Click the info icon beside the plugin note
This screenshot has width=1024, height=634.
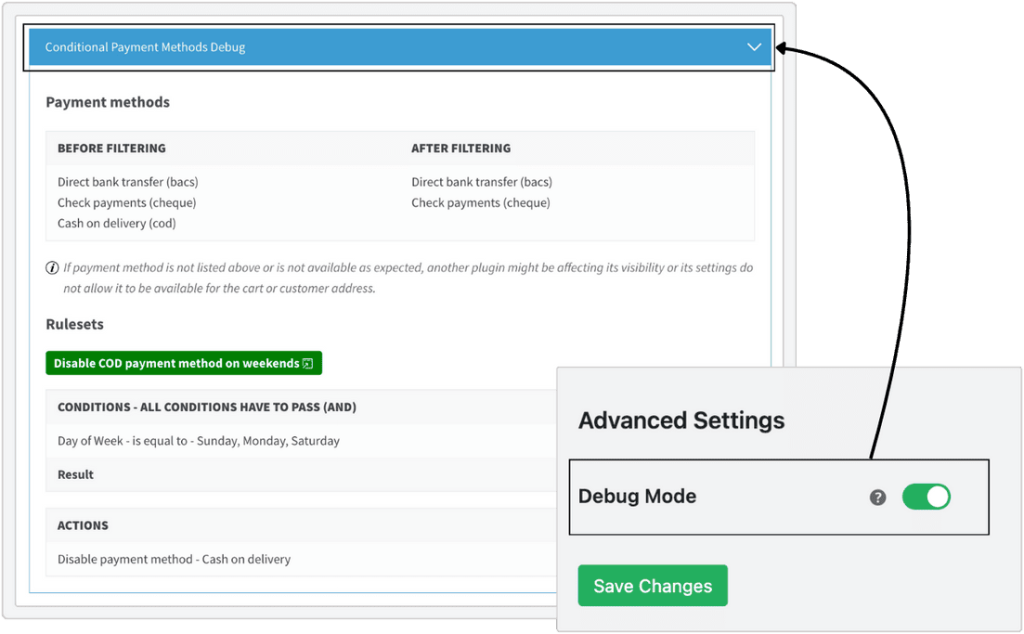(52, 268)
